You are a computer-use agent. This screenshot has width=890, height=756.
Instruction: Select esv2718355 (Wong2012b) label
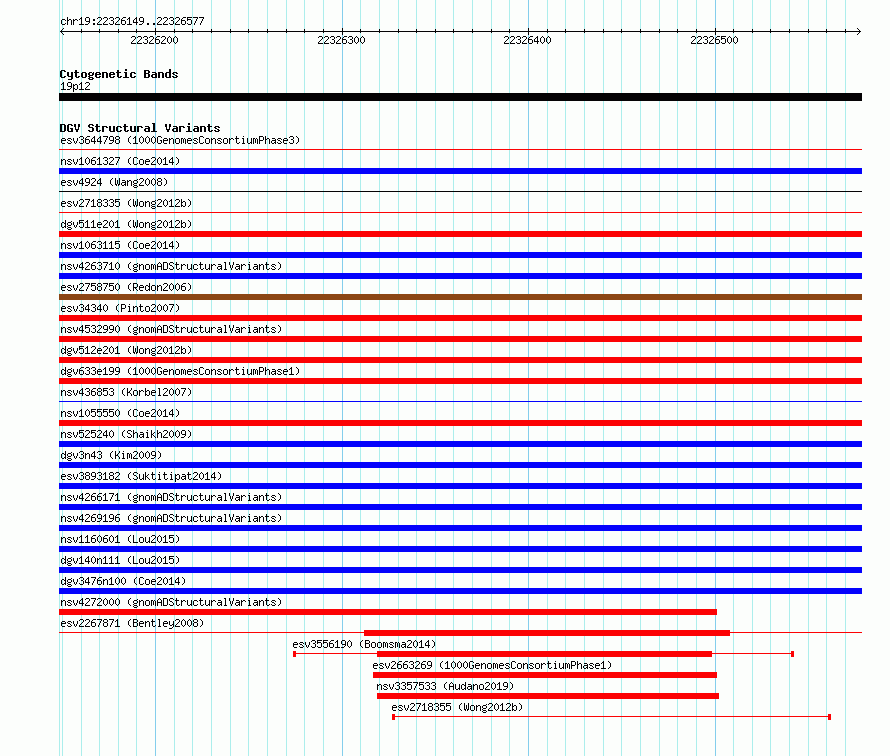(x=457, y=707)
